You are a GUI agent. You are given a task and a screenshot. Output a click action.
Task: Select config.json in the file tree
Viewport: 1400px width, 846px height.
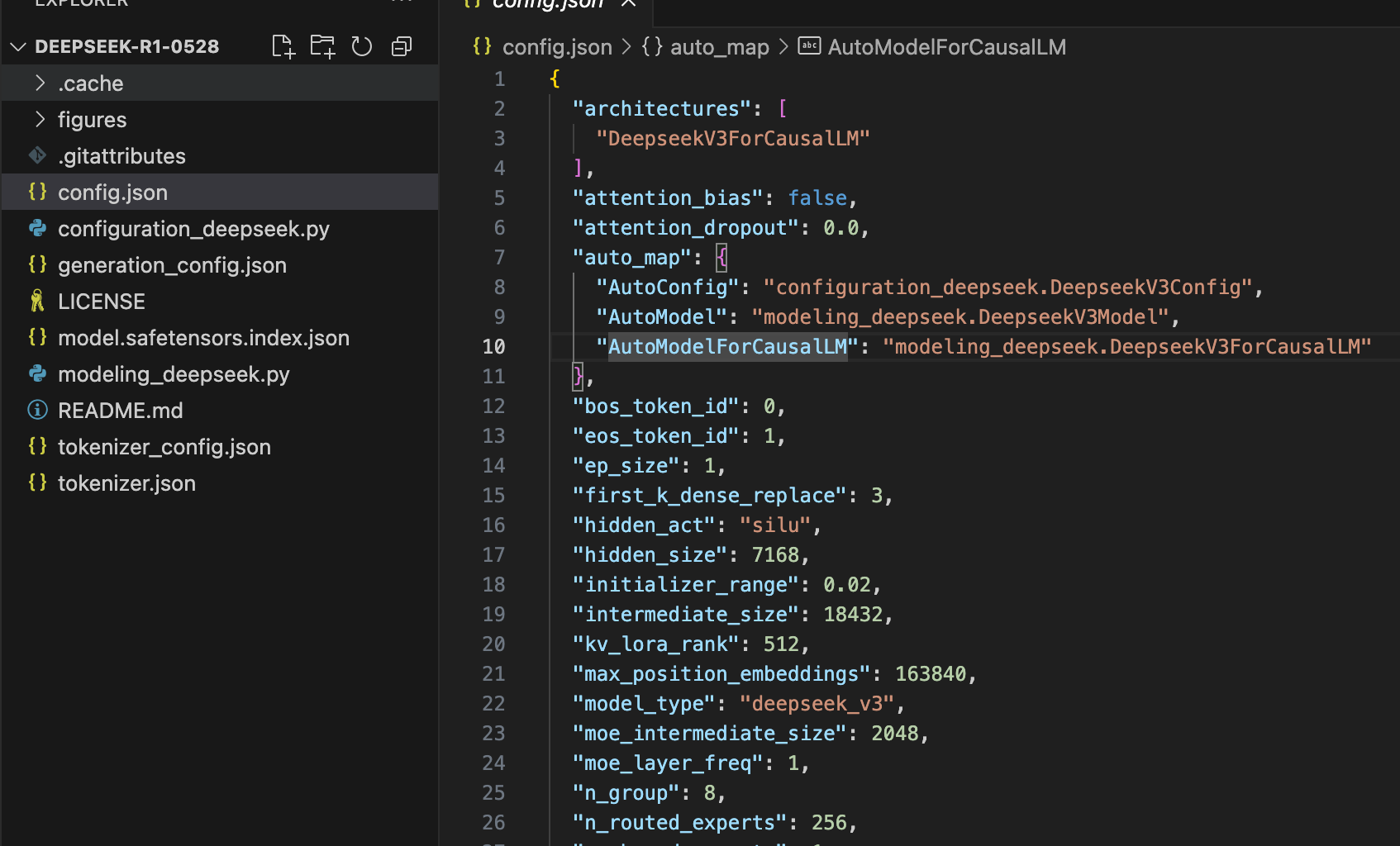[x=220, y=192]
